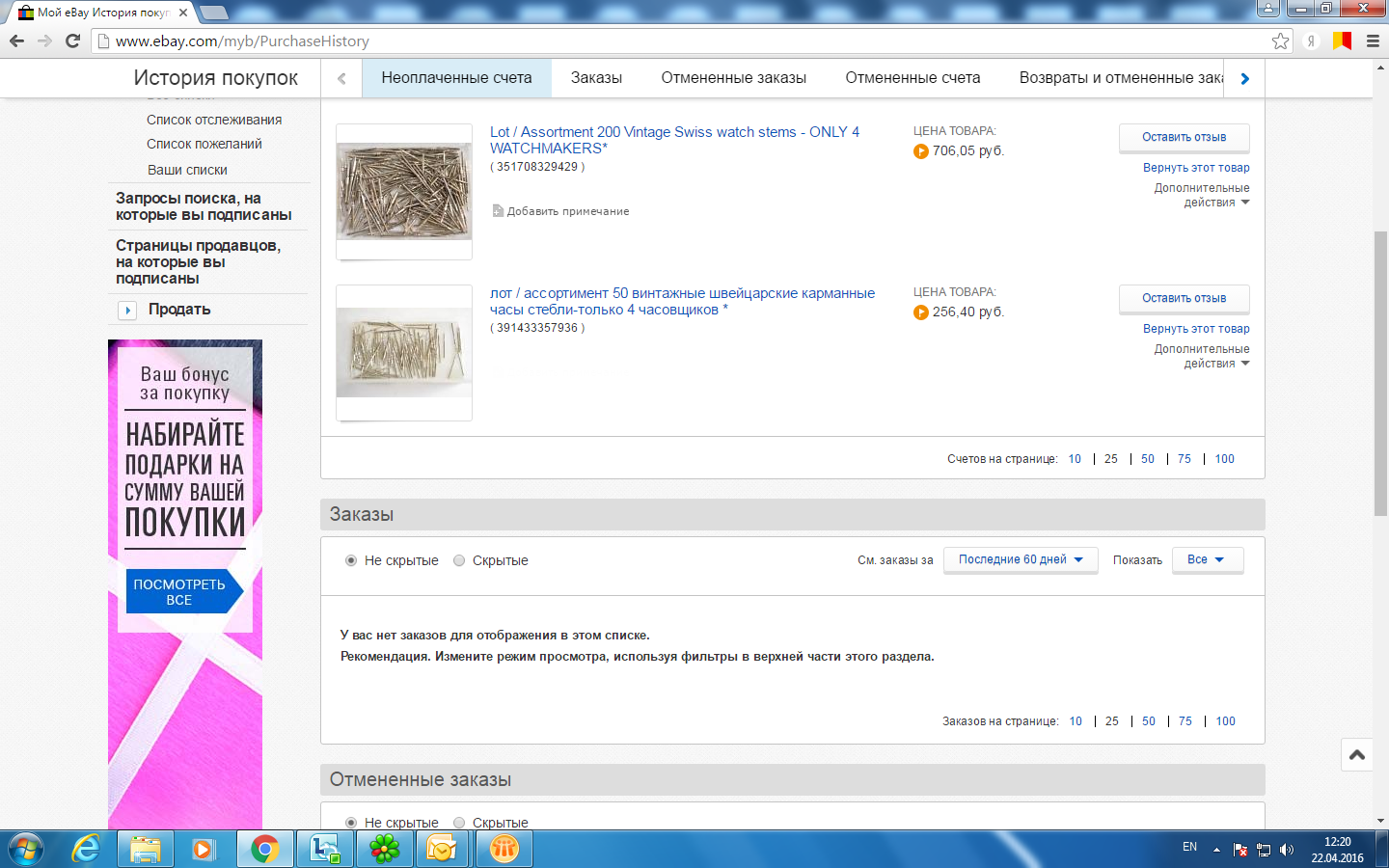Click 'Оставить отзыв' for the second item
The image size is (1389, 868).
[1184, 299]
